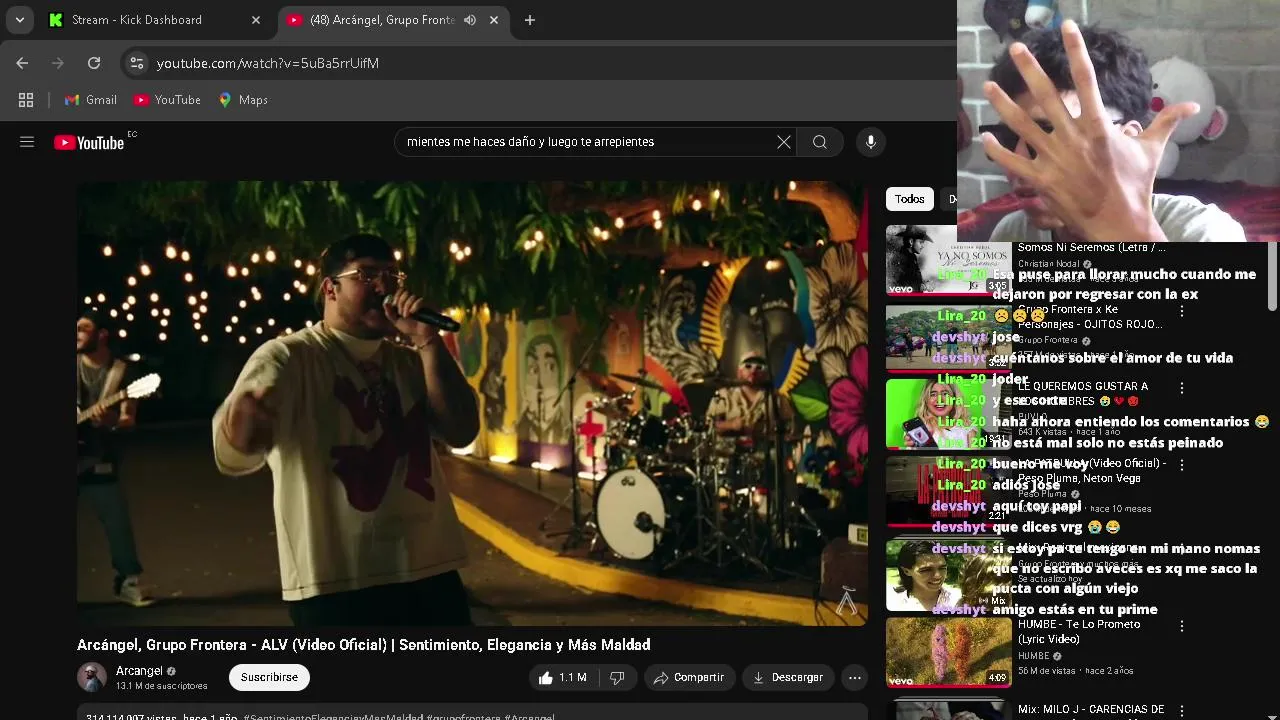Open the apps grid in bookmarks bar
Screen dimensions: 1280x720
pyautogui.click(x=26, y=100)
